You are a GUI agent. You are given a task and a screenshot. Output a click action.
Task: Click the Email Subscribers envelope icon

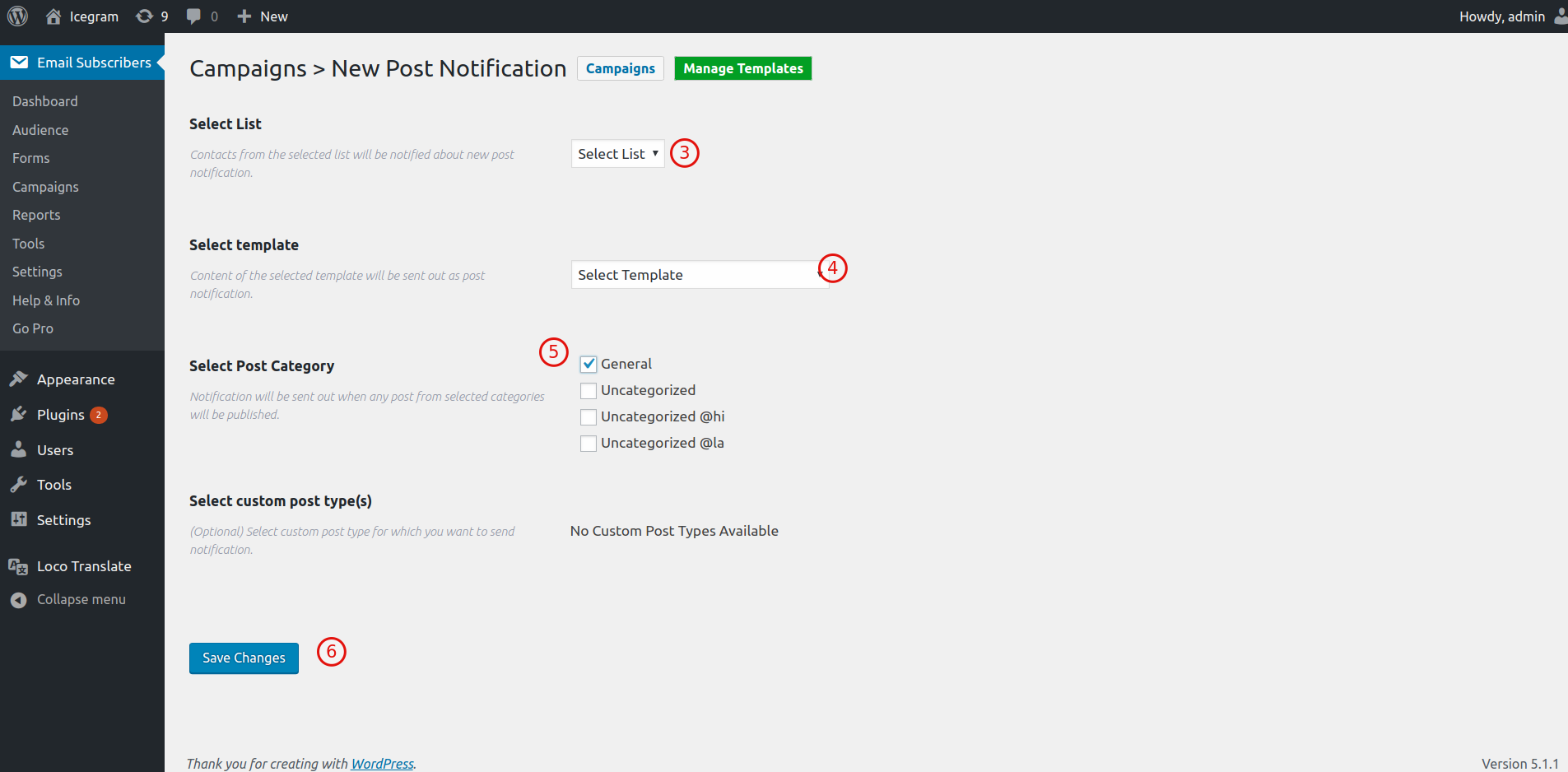coord(19,63)
